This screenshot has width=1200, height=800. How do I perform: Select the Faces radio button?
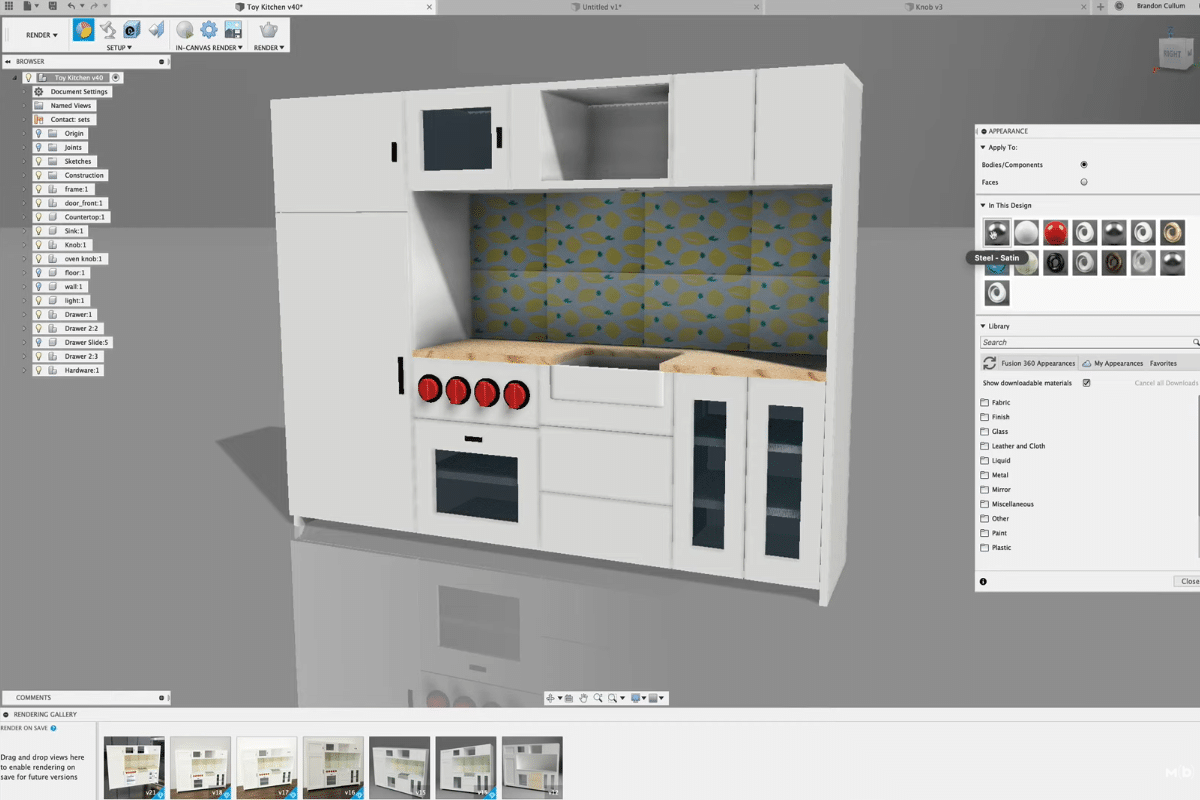point(1084,182)
